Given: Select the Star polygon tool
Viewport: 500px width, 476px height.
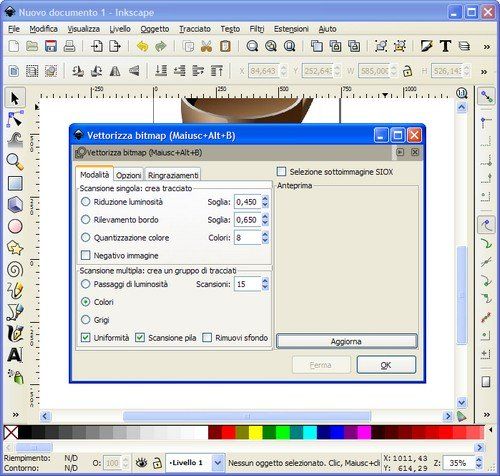Looking at the screenshot, I should pos(15,248).
